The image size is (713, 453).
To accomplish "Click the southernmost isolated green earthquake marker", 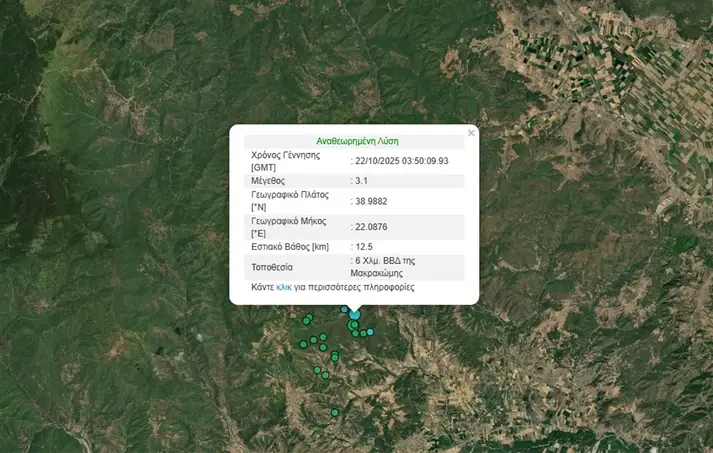I will (336, 413).
